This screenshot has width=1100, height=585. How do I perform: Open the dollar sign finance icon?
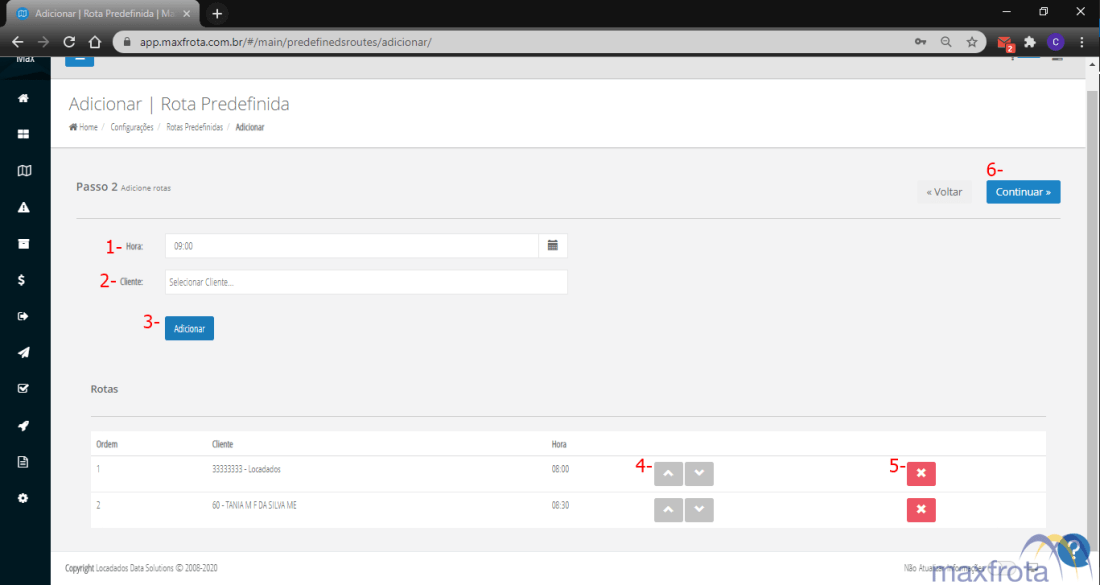tap(24, 280)
